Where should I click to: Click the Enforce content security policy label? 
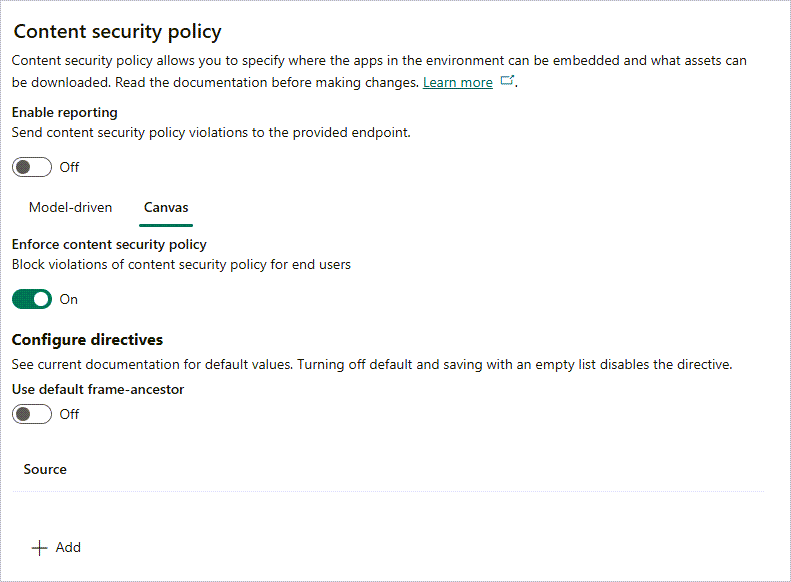click(x=109, y=245)
